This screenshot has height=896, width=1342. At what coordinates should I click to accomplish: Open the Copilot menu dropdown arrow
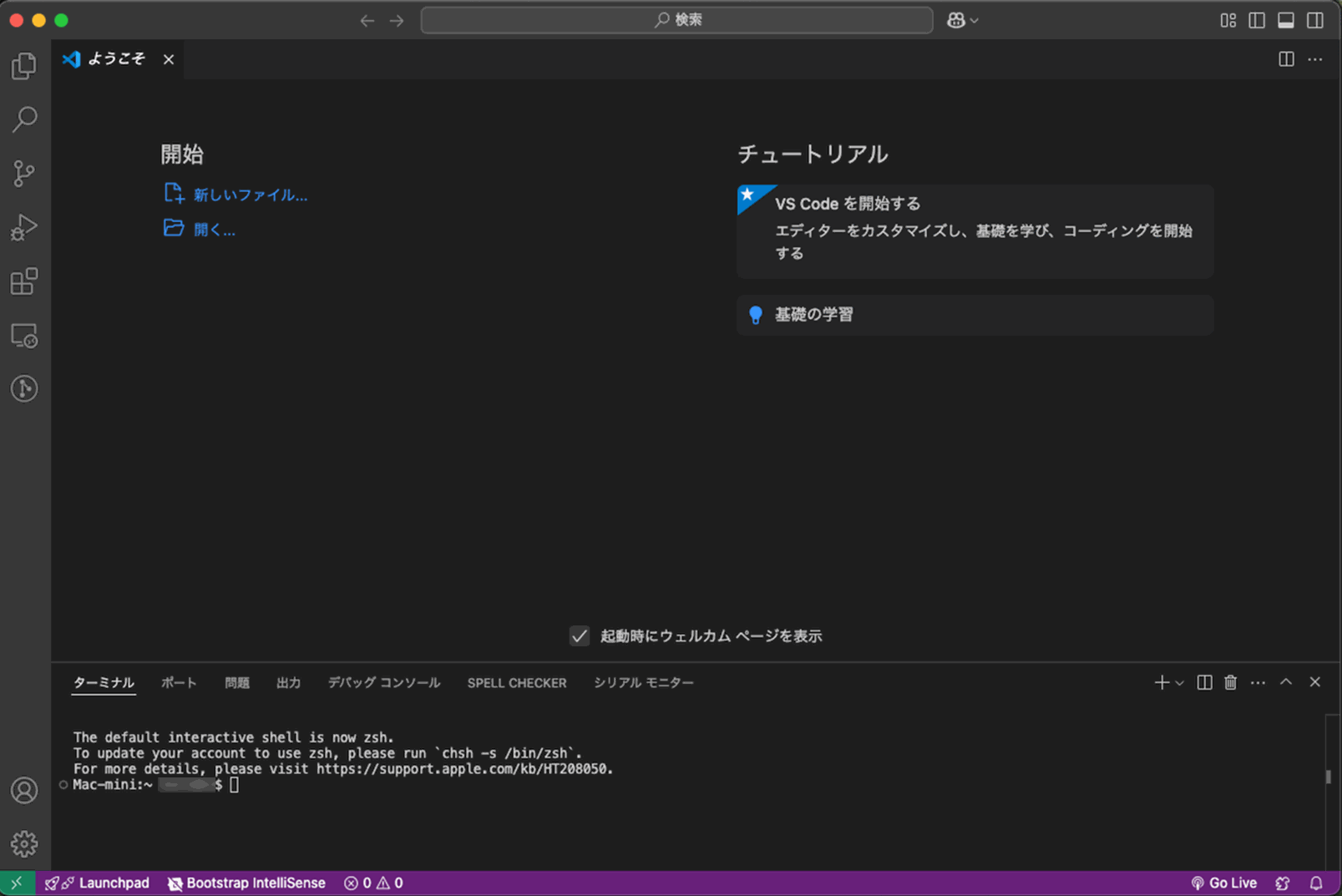pyautogui.click(x=975, y=20)
